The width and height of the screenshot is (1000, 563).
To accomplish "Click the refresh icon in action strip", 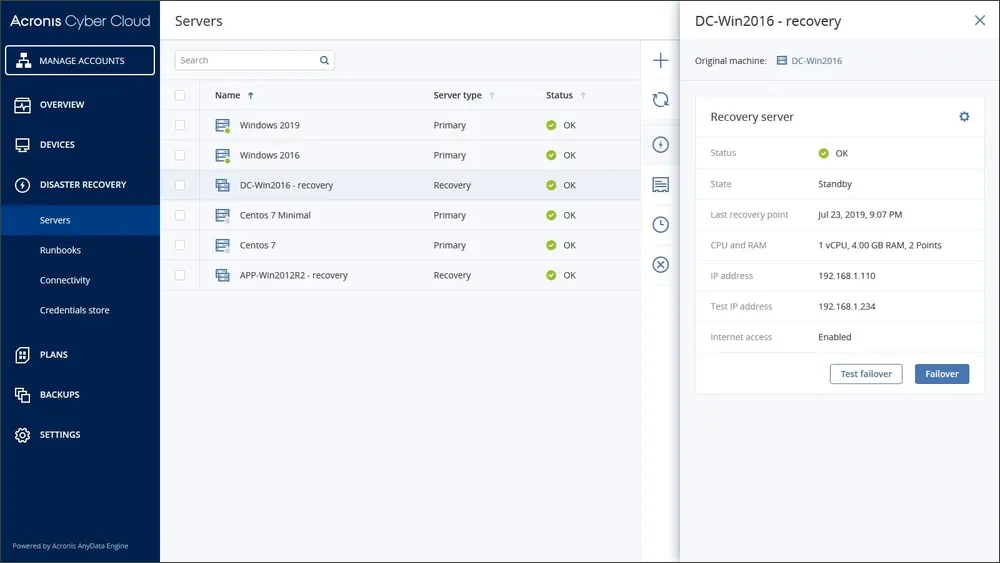I will point(660,99).
